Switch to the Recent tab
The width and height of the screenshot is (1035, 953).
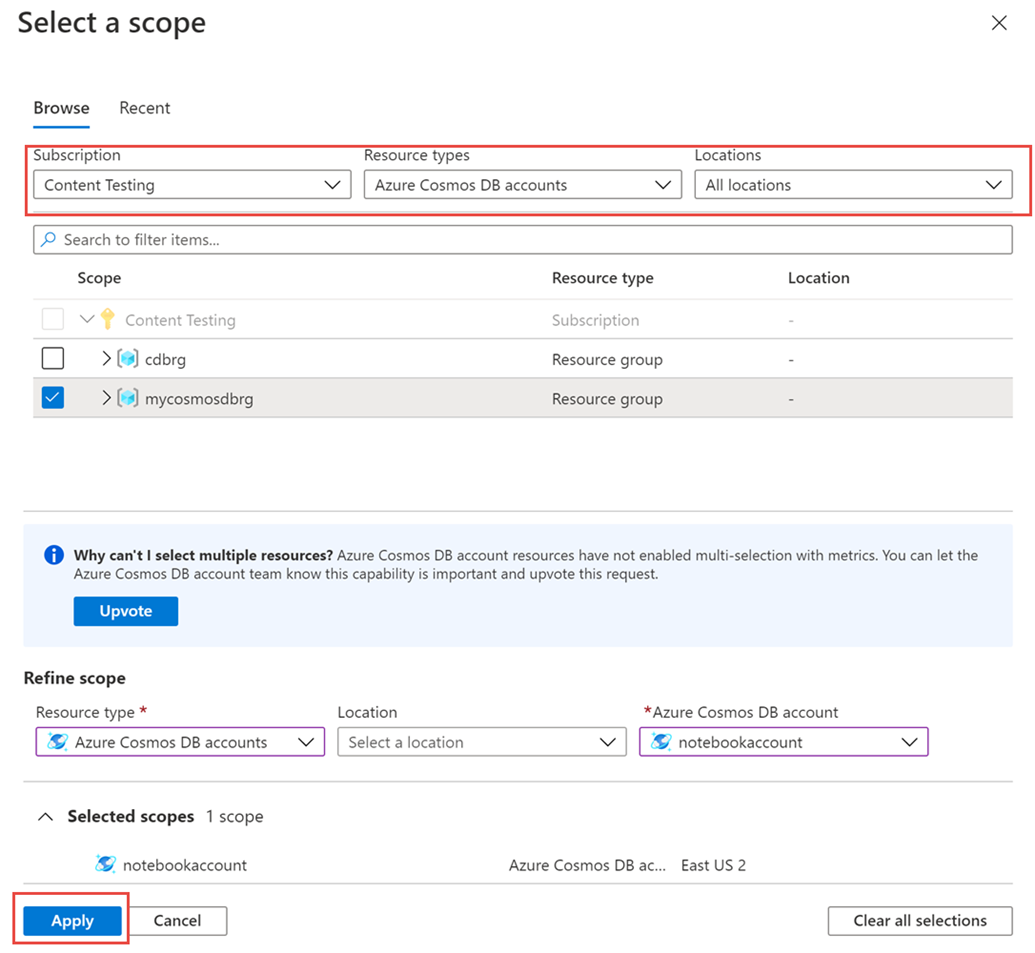pos(144,107)
